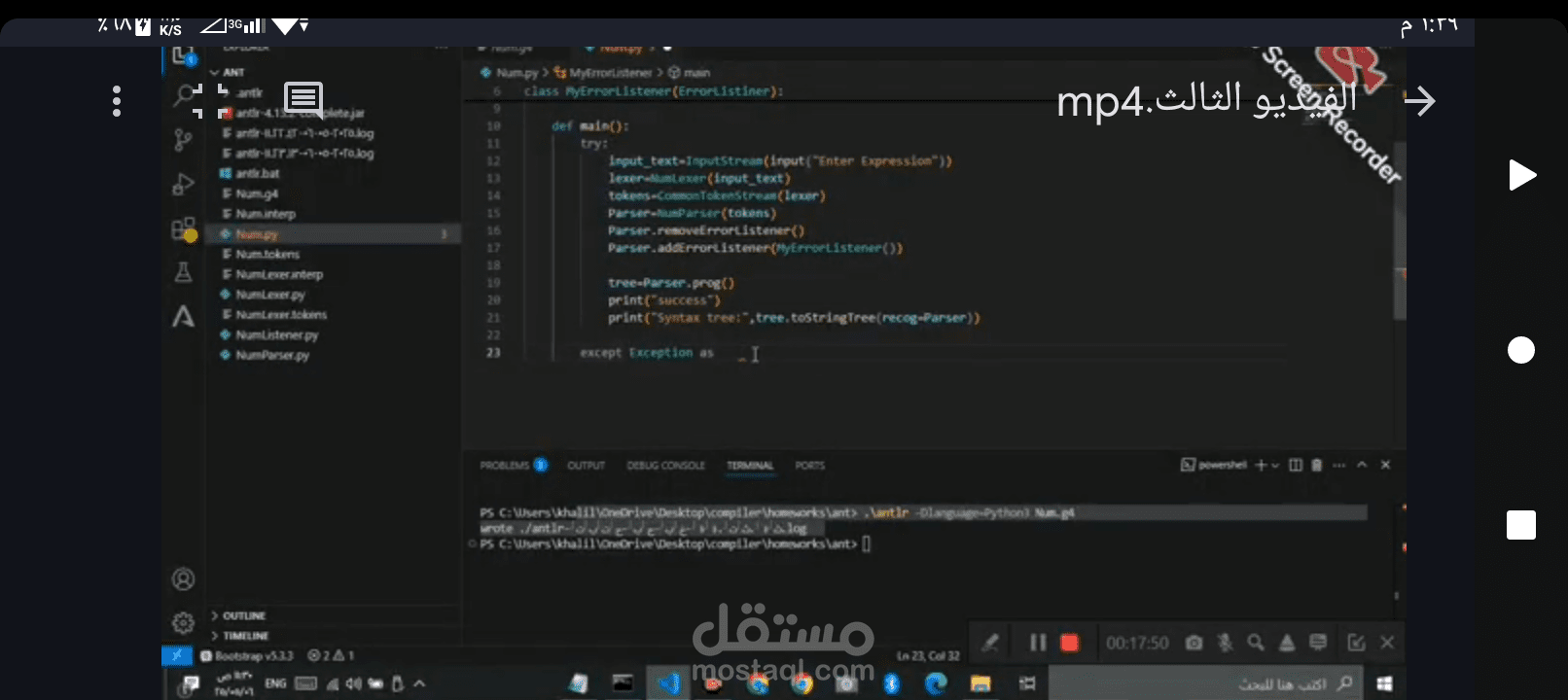The height and width of the screenshot is (700, 1568).
Task: Select the recorder pencil draw tool
Action: [x=990, y=643]
